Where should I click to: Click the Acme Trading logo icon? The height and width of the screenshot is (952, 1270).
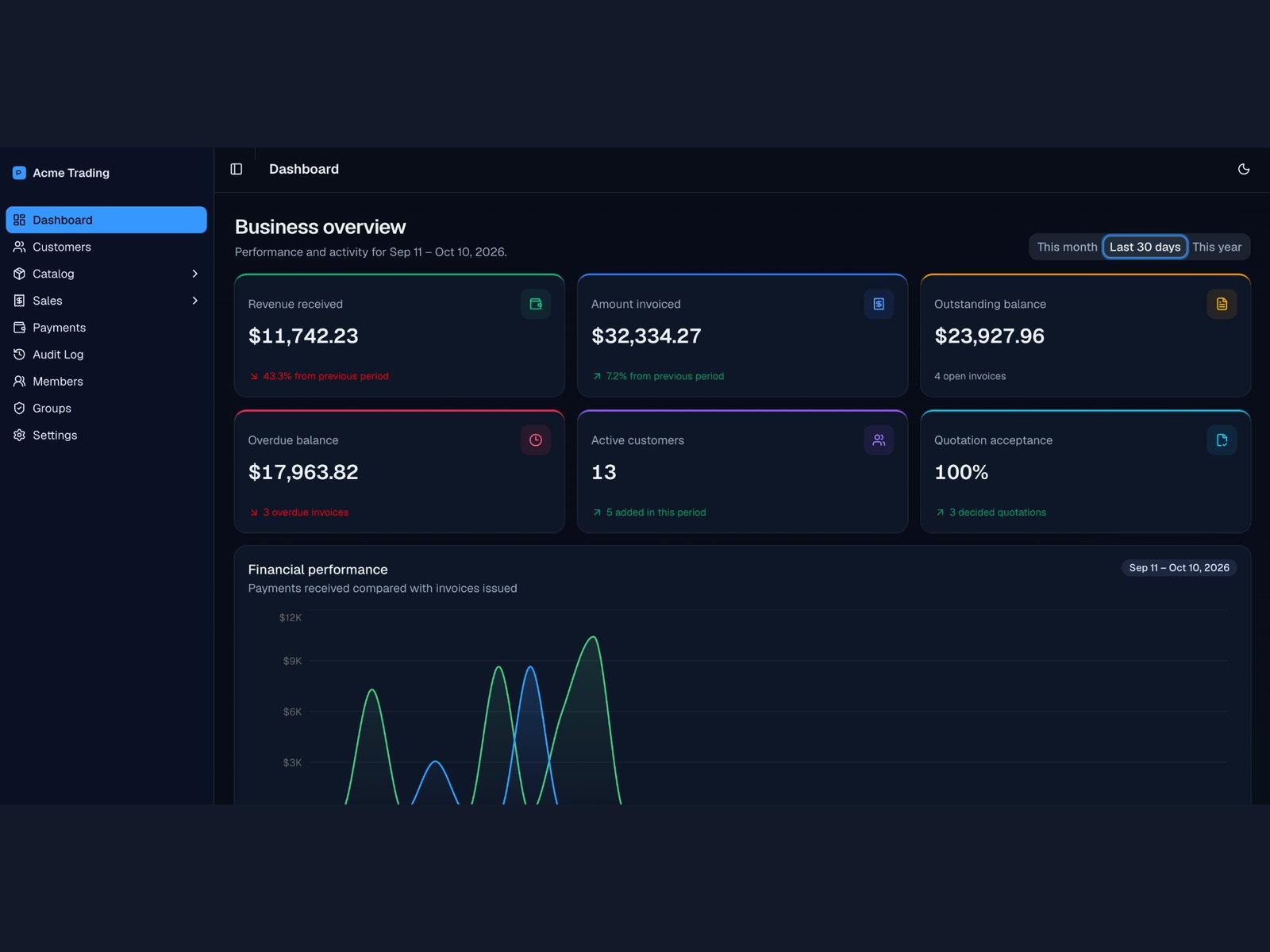19,173
